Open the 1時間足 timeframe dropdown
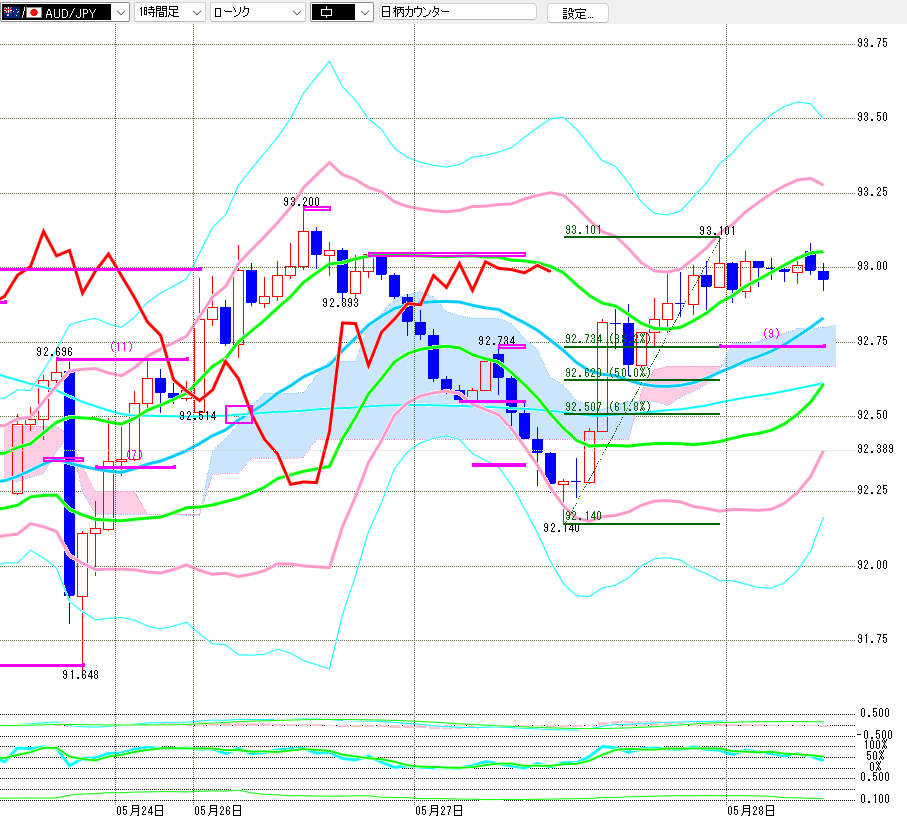 (169, 12)
